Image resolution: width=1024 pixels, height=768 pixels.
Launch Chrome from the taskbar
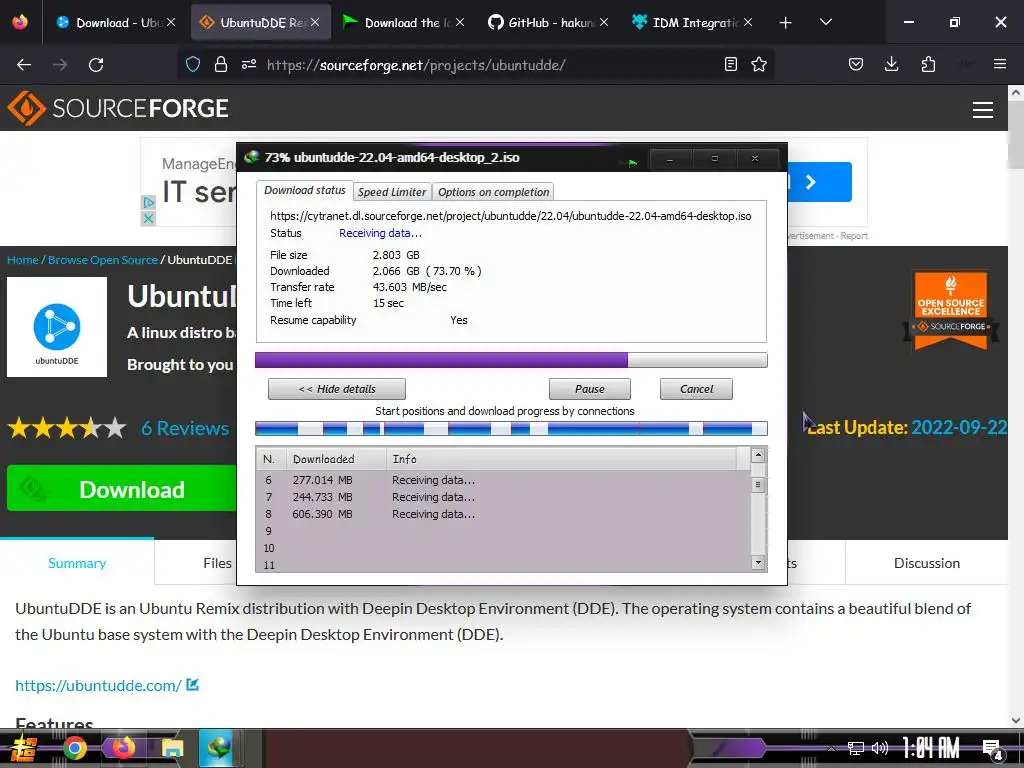74,748
